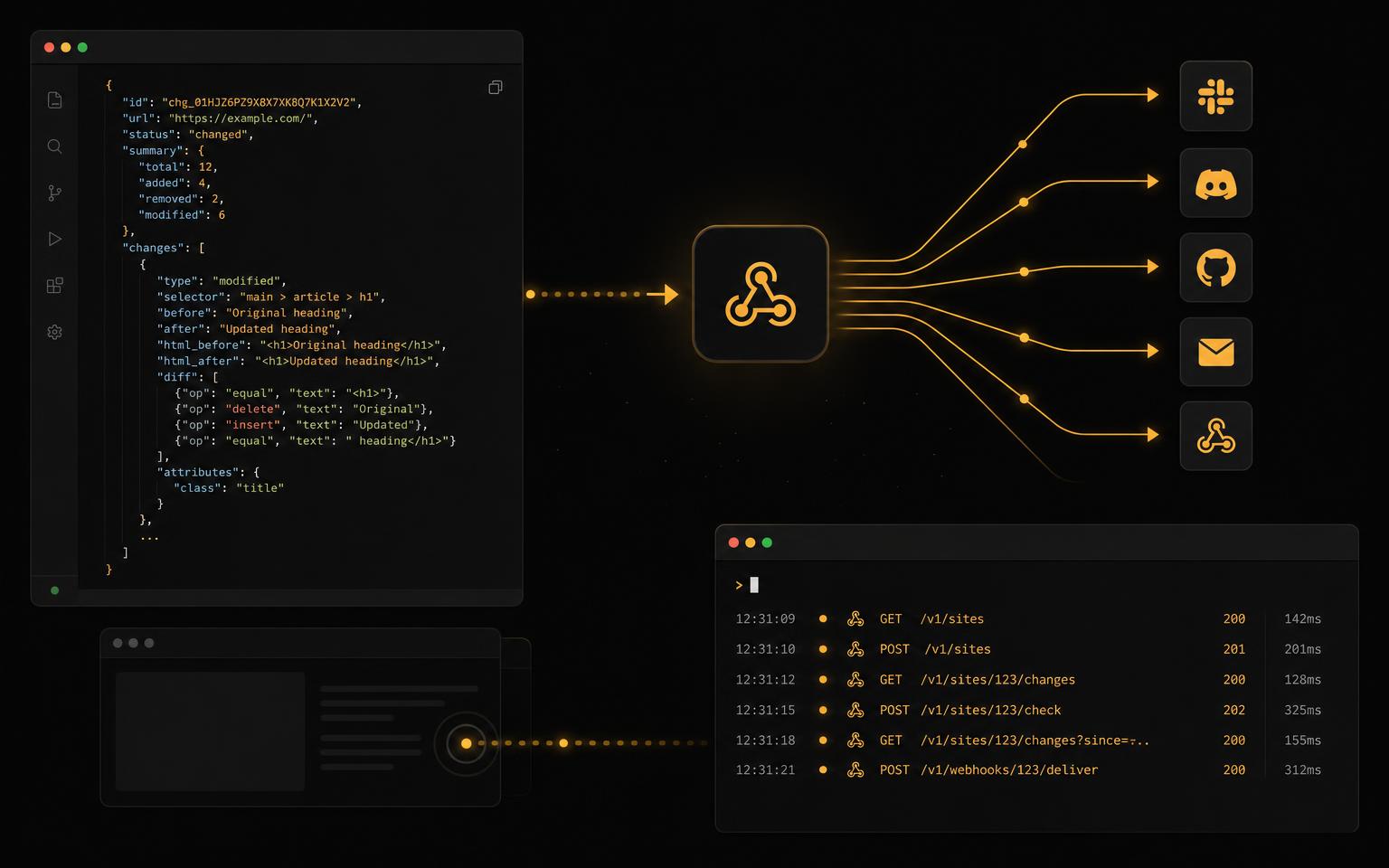Click POST method in the 12:31:15 row
This screenshot has height=868, width=1389.
894,710
